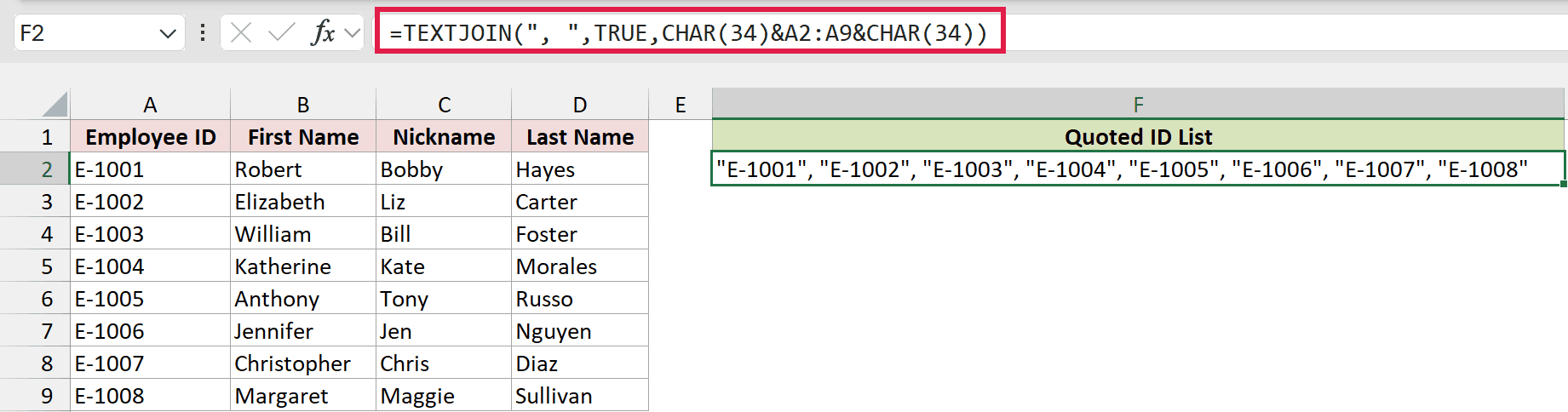
Task: Select the Kate nickname cell
Action: [x=444, y=266]
